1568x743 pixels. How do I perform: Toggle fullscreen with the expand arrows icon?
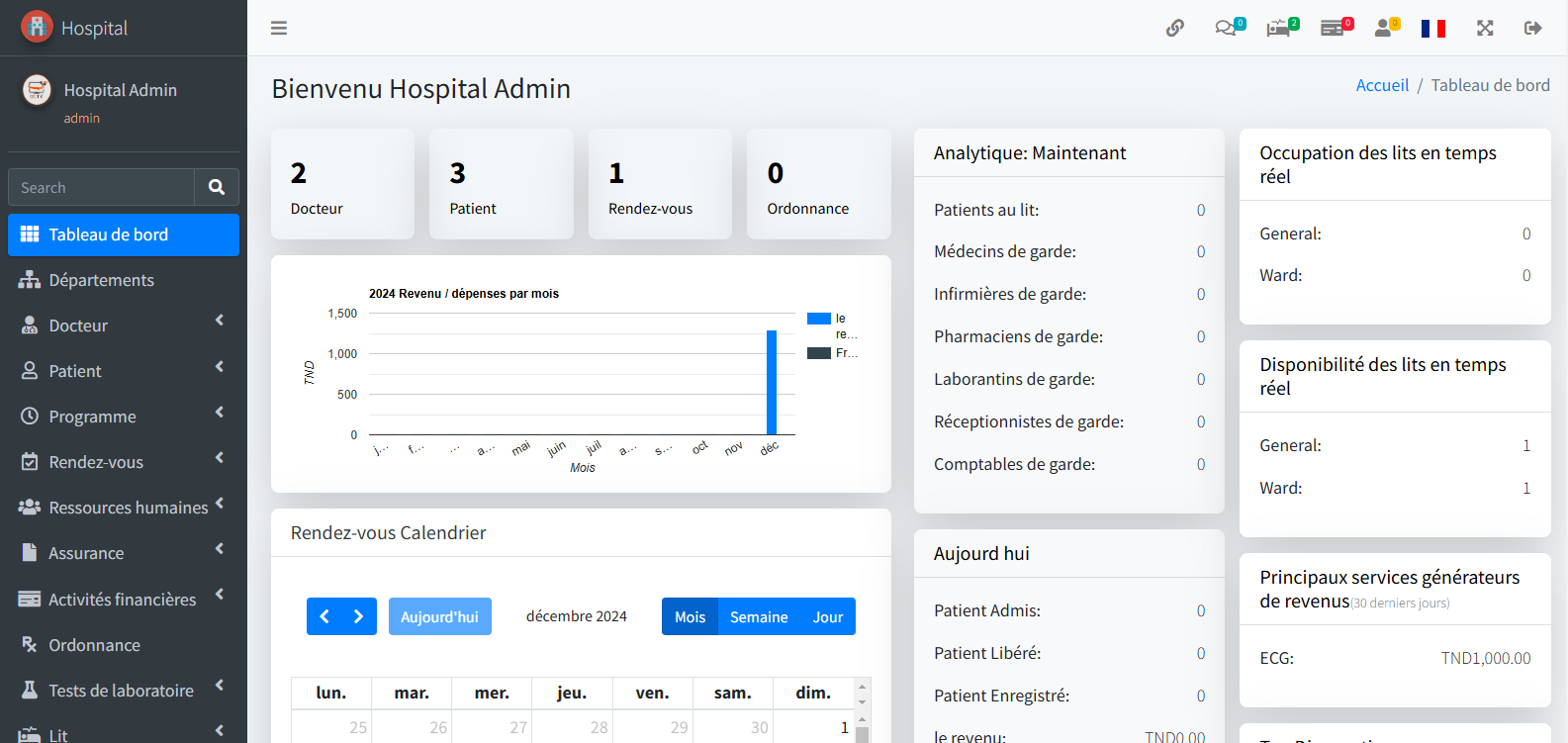click(x=1485, y=28)
